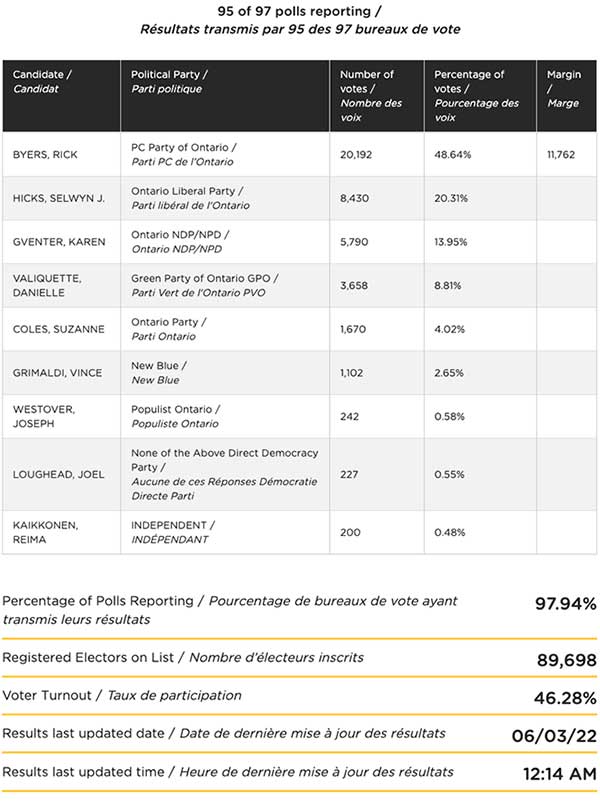Screen dimensions: 600x810
Task: Select the HICKS, SELWYN J. candidate cell
Action: pyautogui.click(x=61, y=198)
